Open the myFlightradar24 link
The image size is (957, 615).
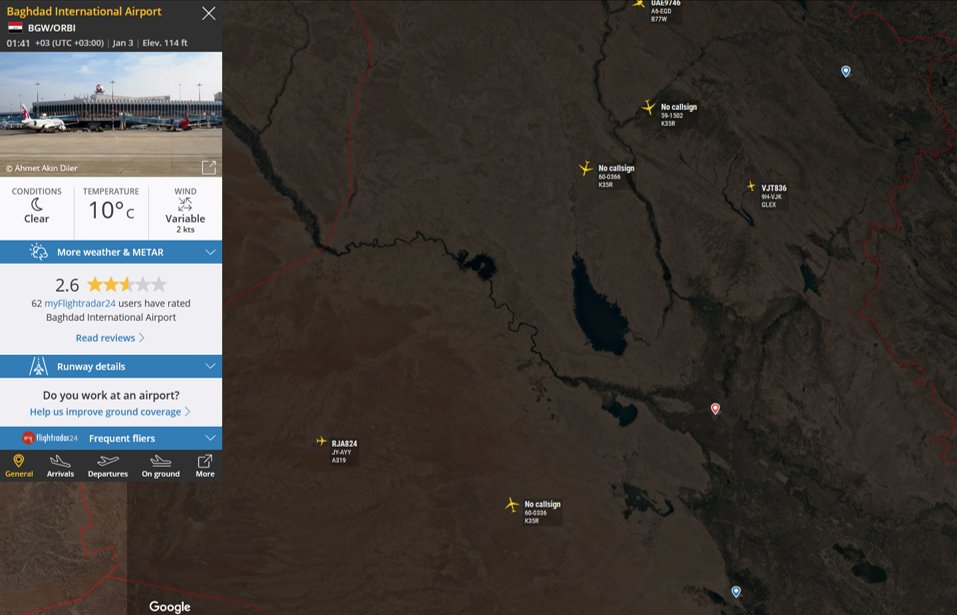80,303
